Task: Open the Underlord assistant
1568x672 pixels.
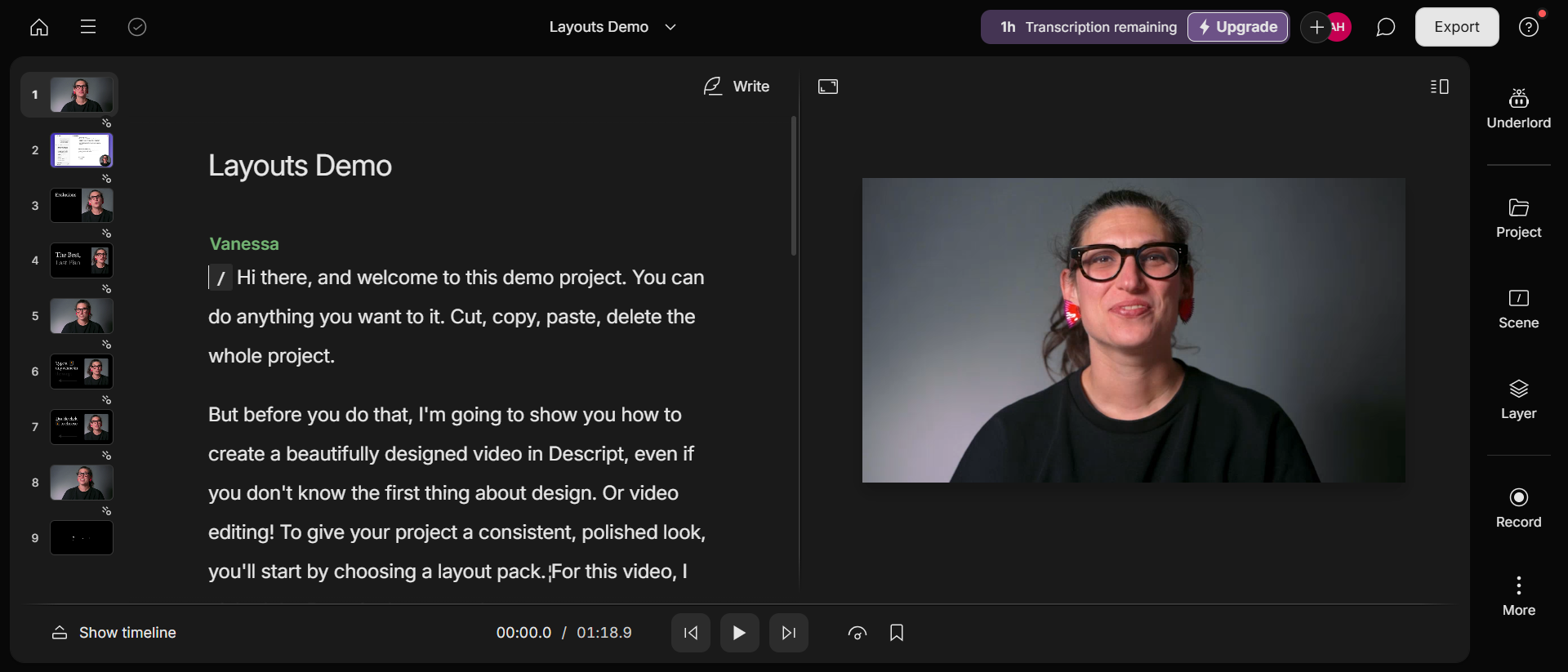Action: tap(1518, 109)
